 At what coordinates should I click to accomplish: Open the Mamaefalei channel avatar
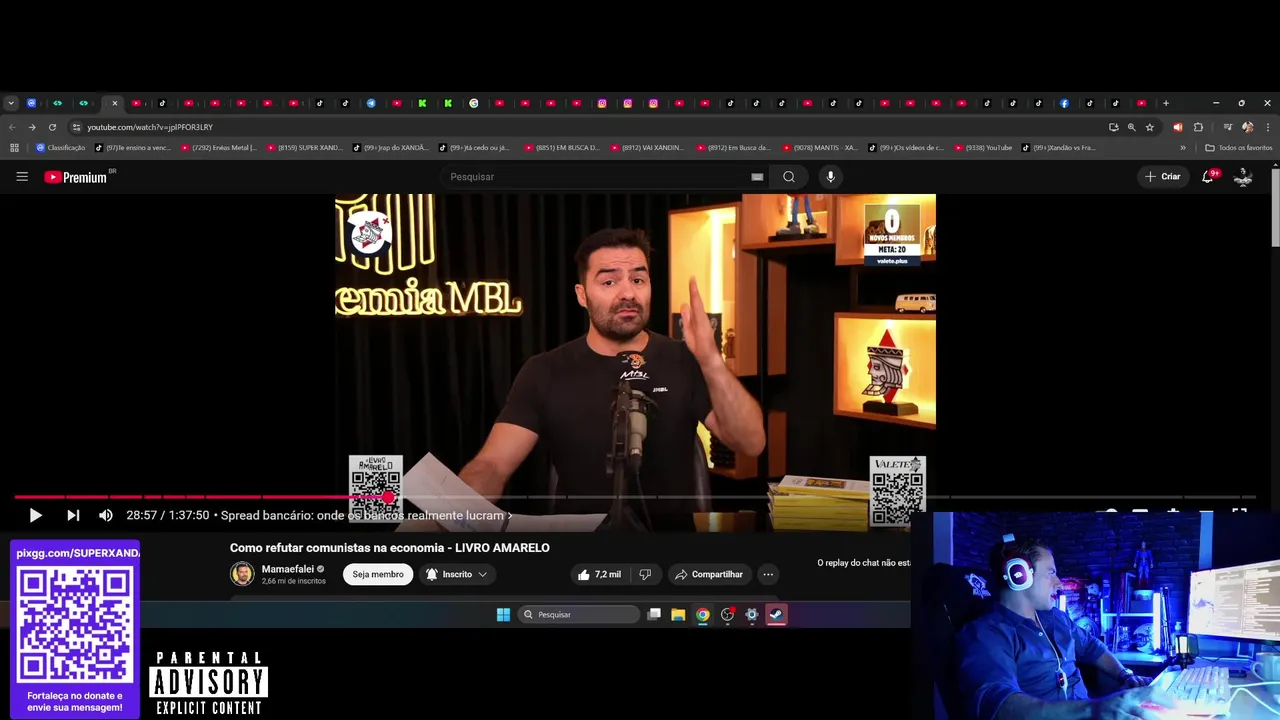pos(242,574)
